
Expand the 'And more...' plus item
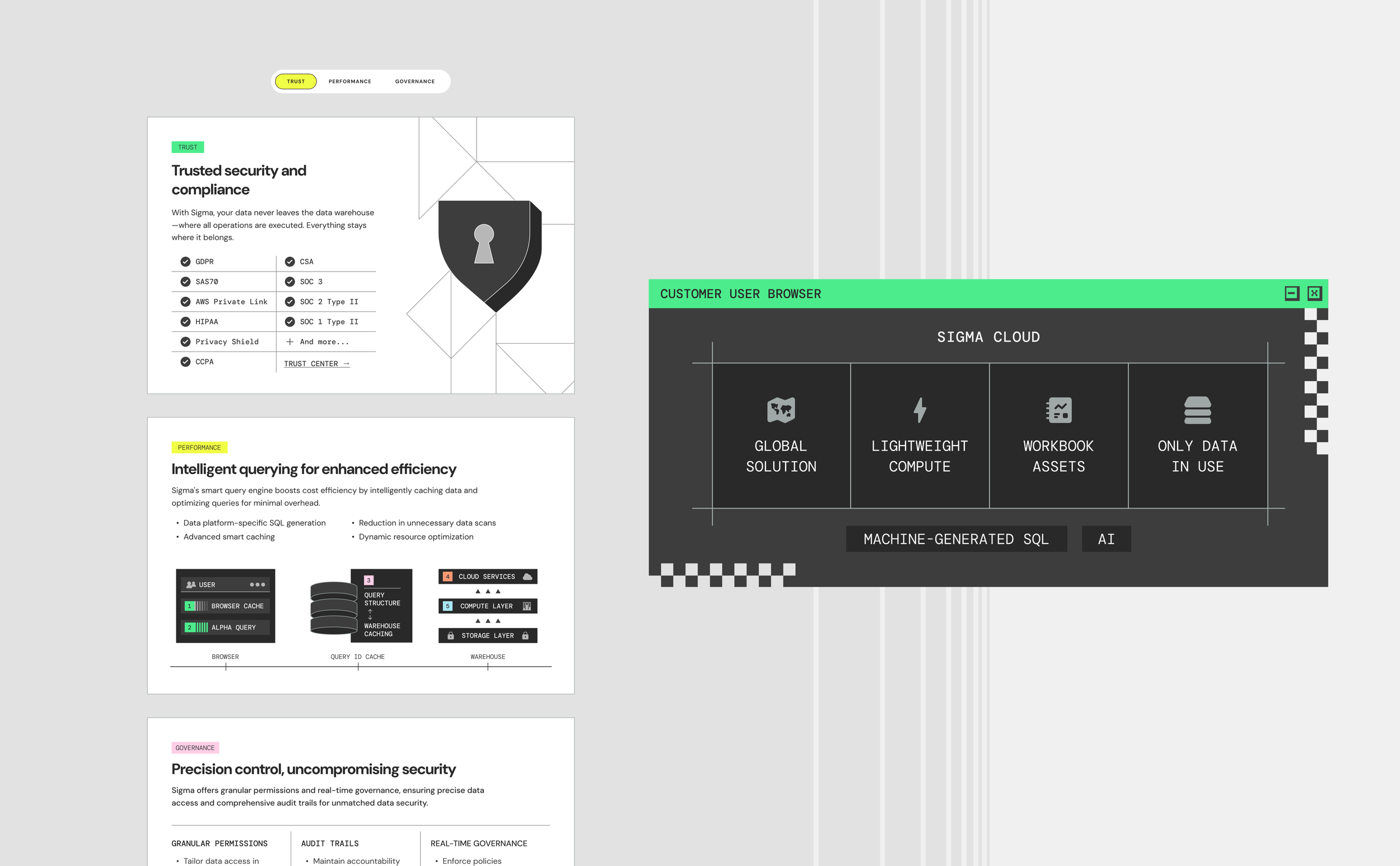(290, 342)
